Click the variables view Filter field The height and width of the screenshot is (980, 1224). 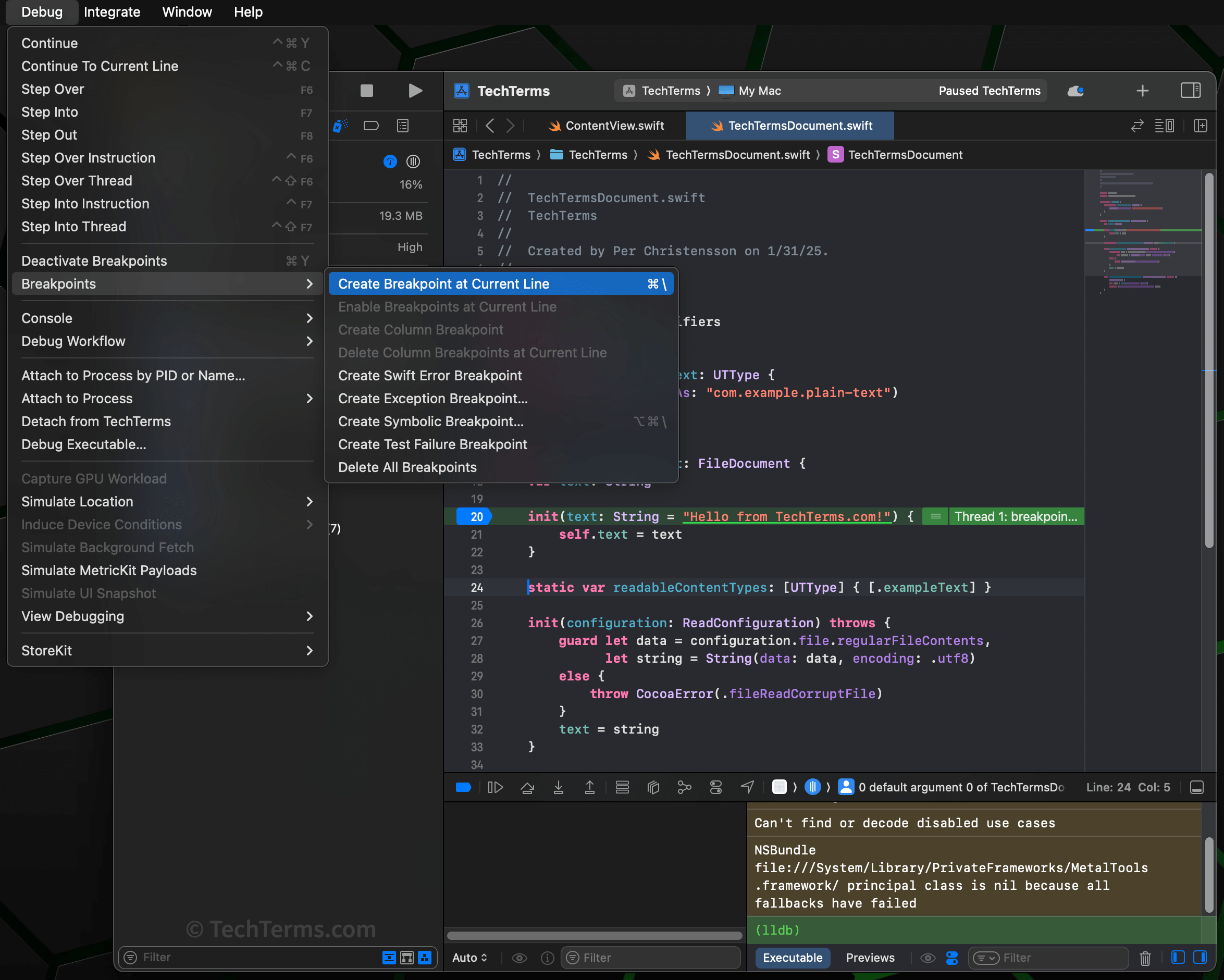click(x=651, y=958)
